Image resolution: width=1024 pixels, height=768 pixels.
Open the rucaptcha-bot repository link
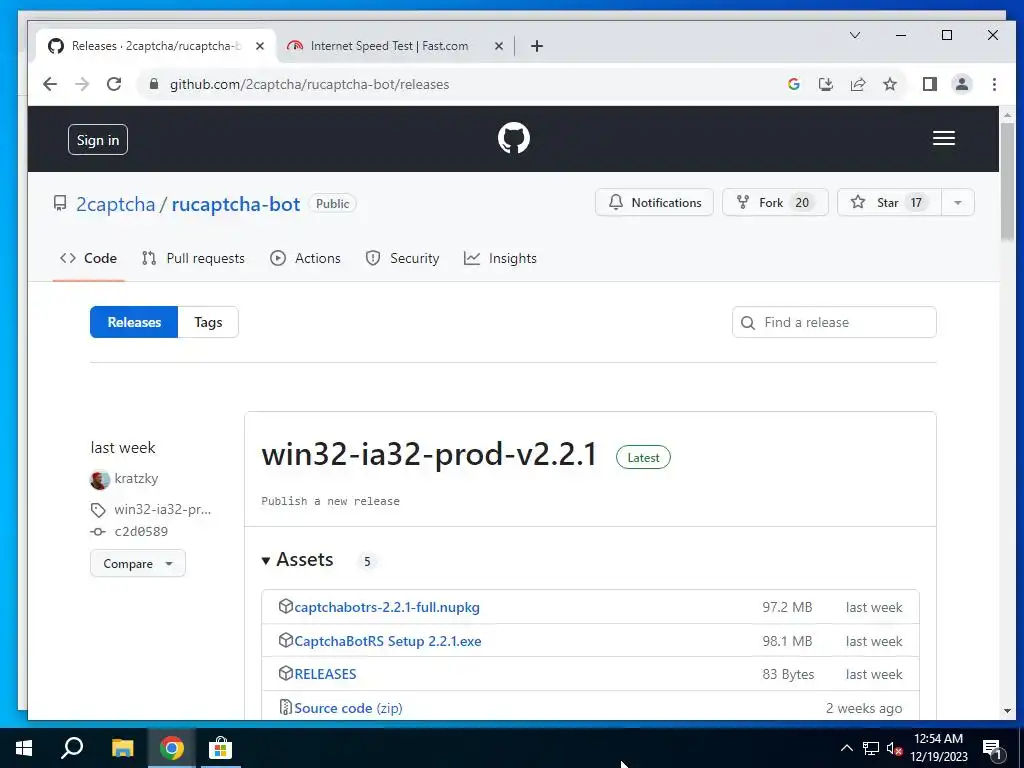click(x=236, y=204)
